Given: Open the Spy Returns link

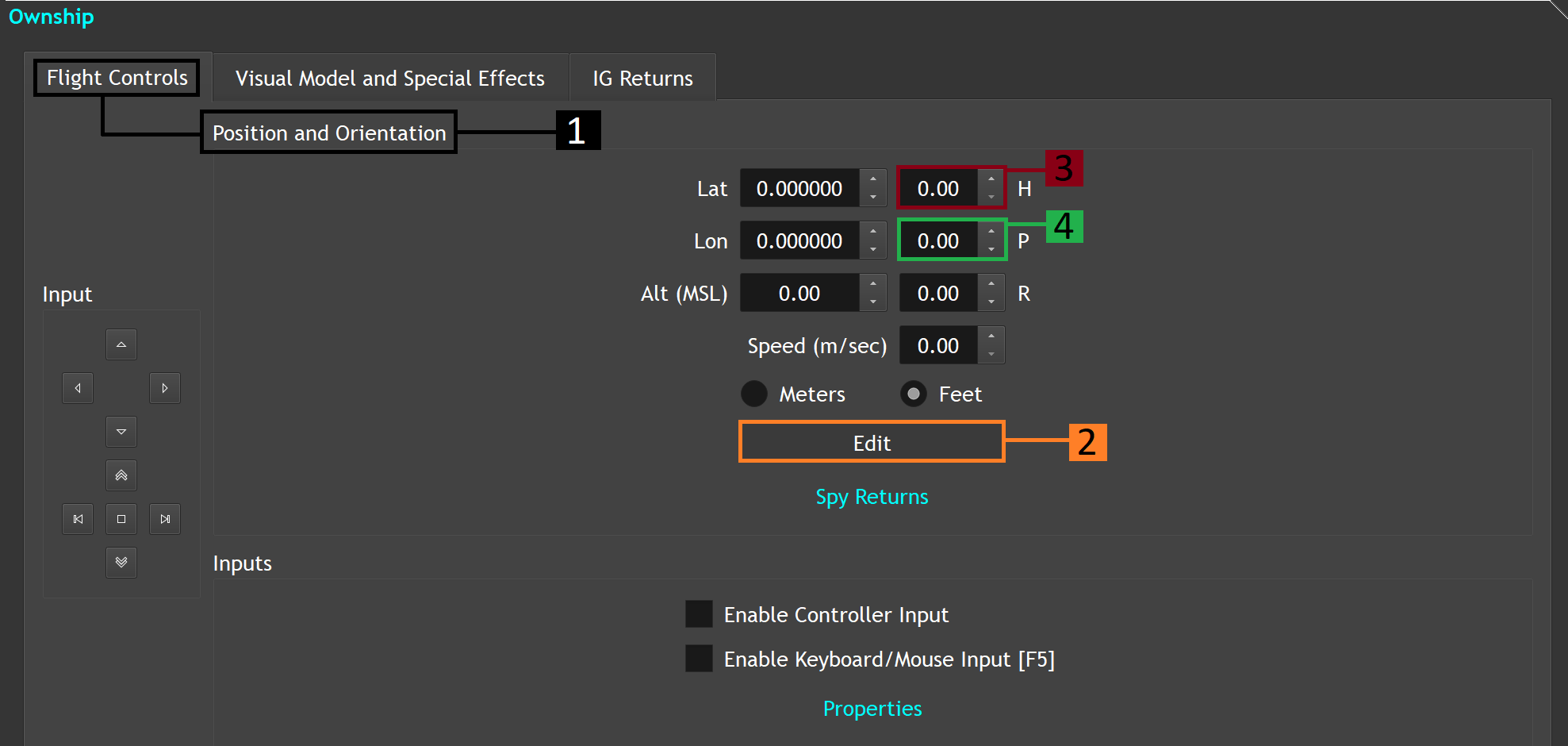Looking at the screenshot, I should click(x=872, y=497).
